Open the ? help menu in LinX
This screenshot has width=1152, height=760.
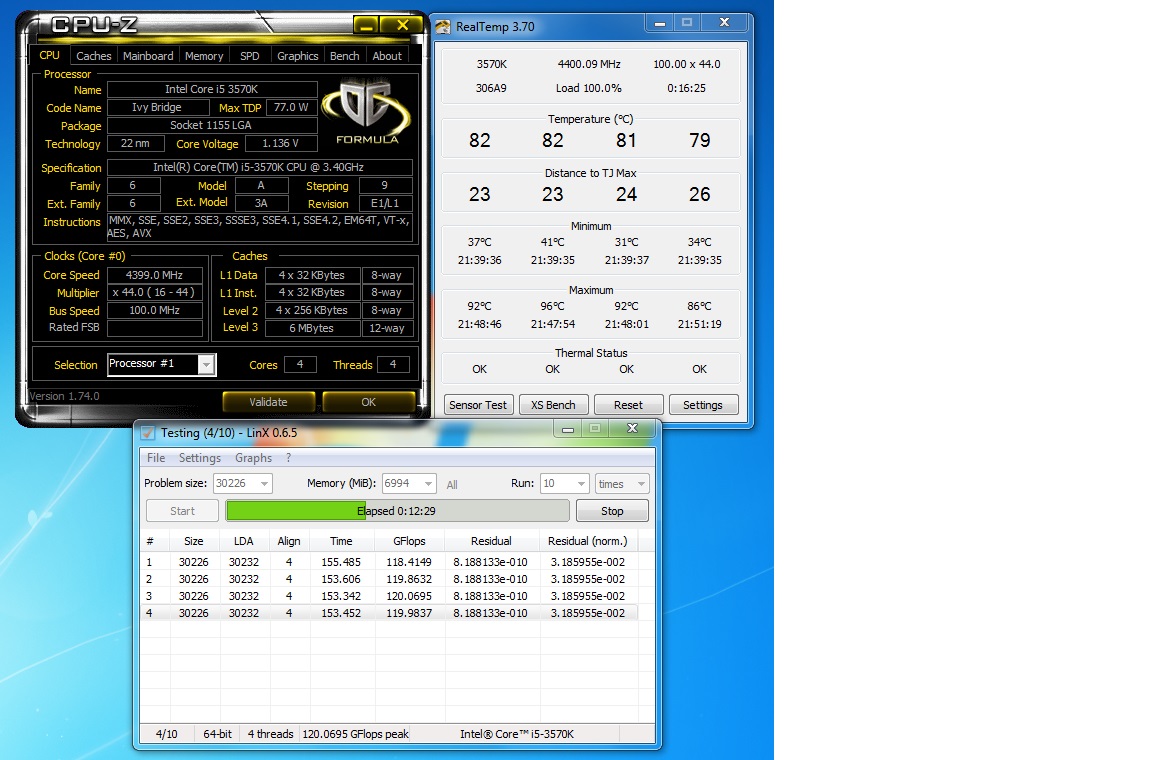[x=289, y=458]
